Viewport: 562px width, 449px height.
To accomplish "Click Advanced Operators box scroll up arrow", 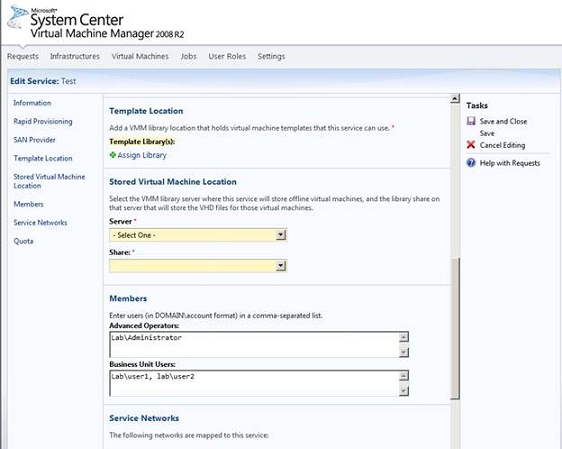I will point(404,337).
